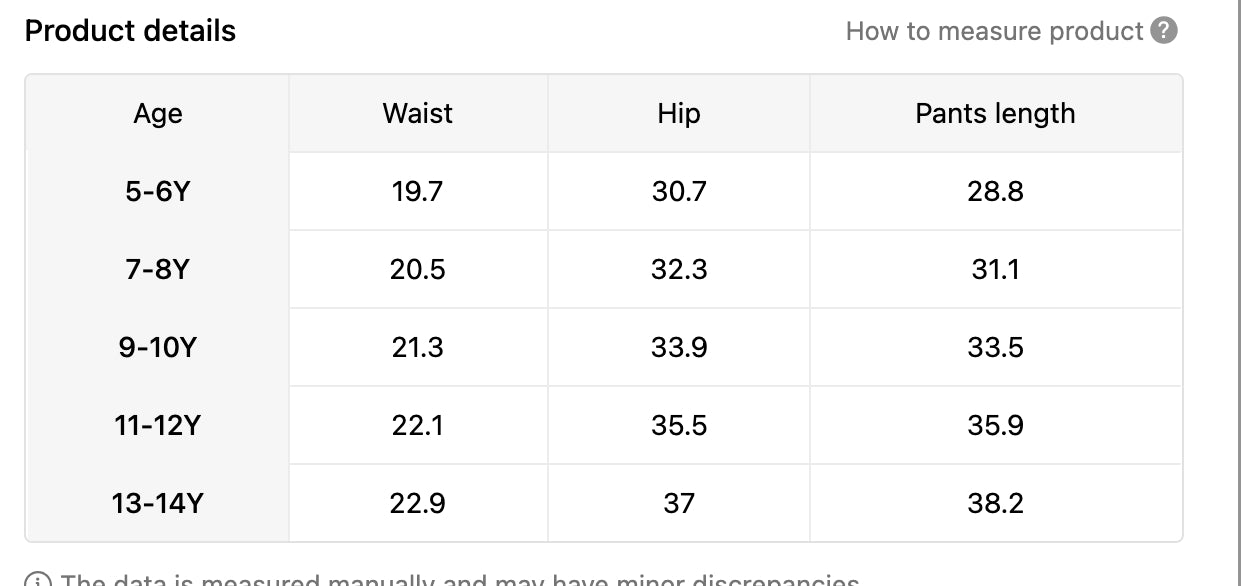This screenshot has width=1241, height=586.
Task: Click the 37 hip value cell
Action: (679, 503)
